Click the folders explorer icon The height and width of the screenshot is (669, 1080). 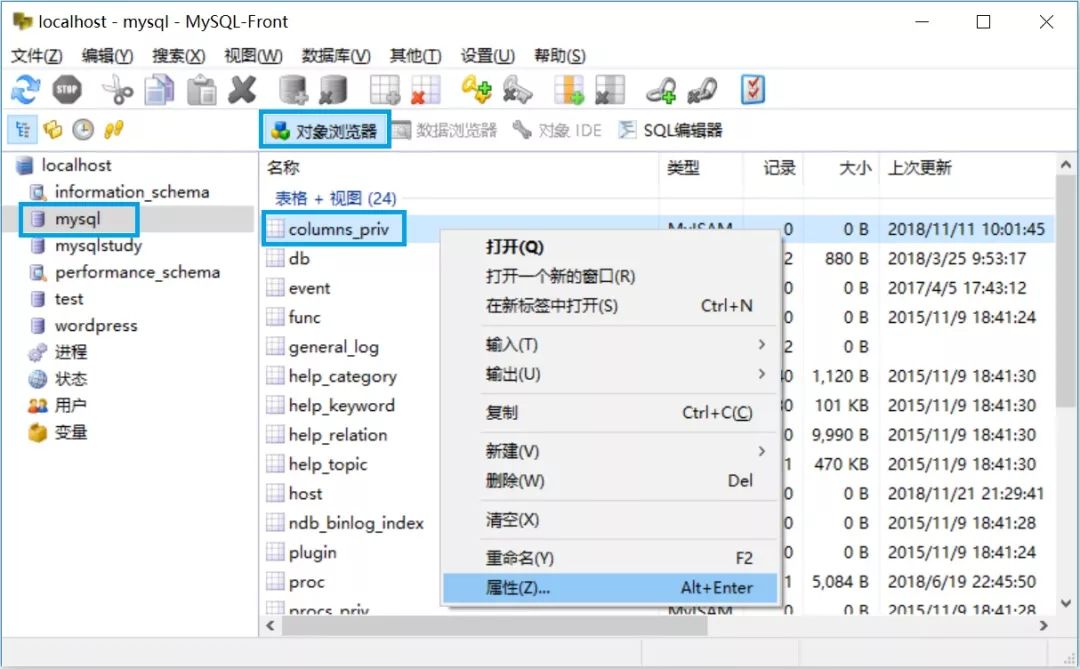(x=52, y=130)
